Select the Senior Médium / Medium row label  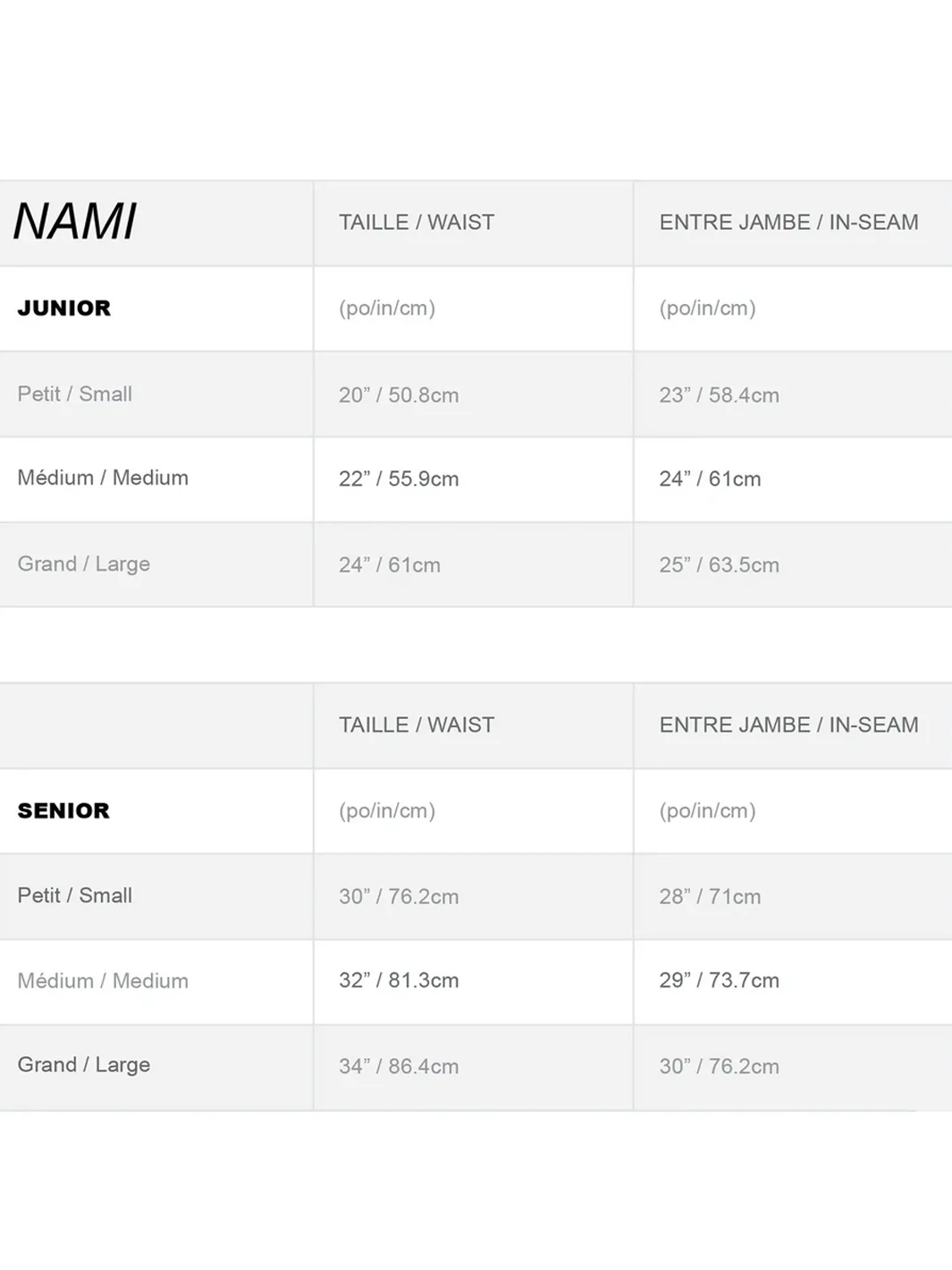(103, 981)
